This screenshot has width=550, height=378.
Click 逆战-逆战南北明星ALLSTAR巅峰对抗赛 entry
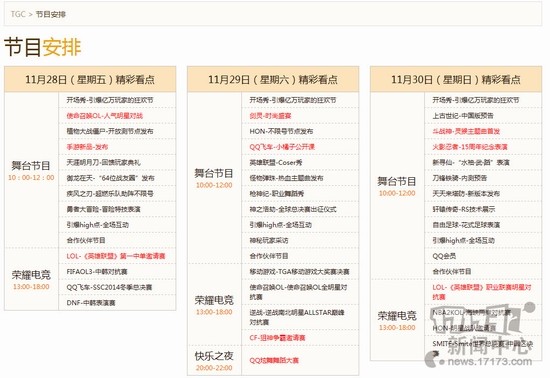[297, 317]
